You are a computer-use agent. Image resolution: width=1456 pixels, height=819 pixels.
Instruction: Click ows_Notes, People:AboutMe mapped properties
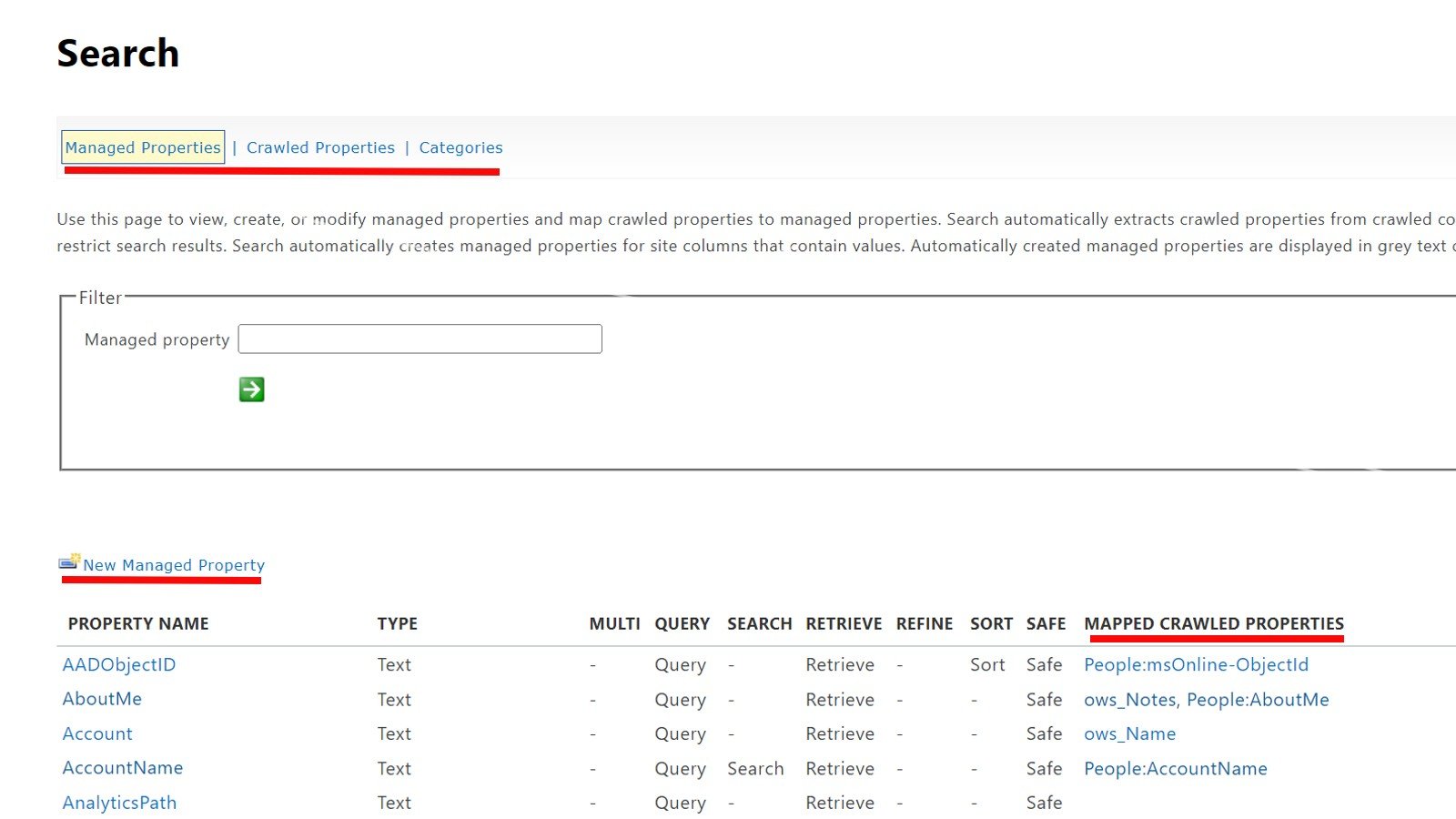tap(1207, 700)
